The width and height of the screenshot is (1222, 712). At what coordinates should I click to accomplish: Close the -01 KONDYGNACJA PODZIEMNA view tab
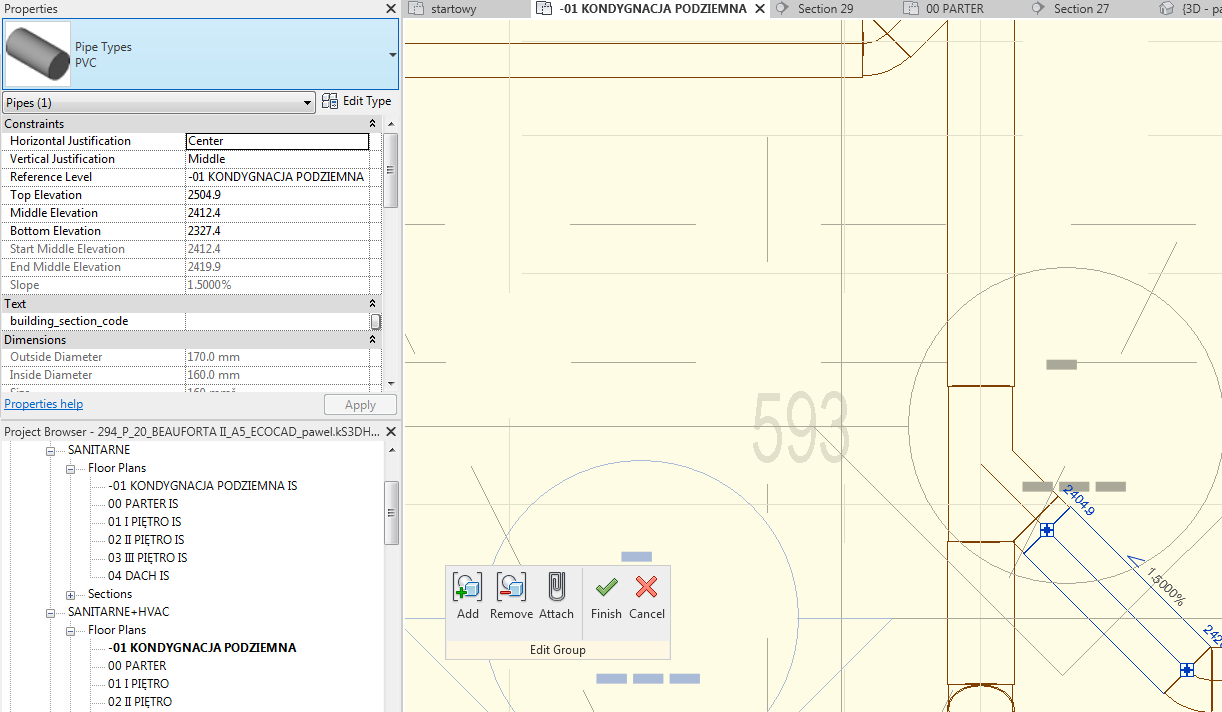759,8
